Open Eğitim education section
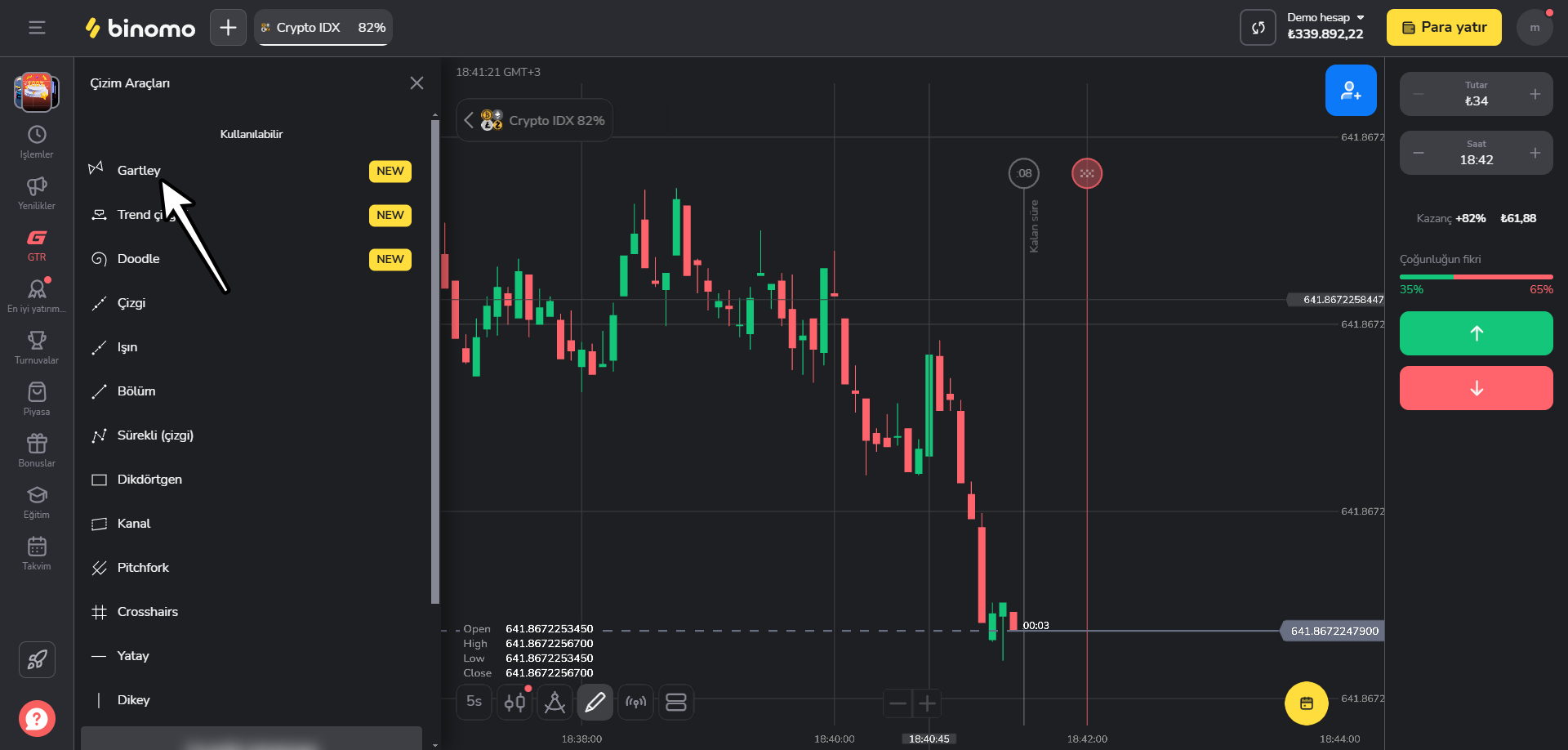 click(37, 502)
